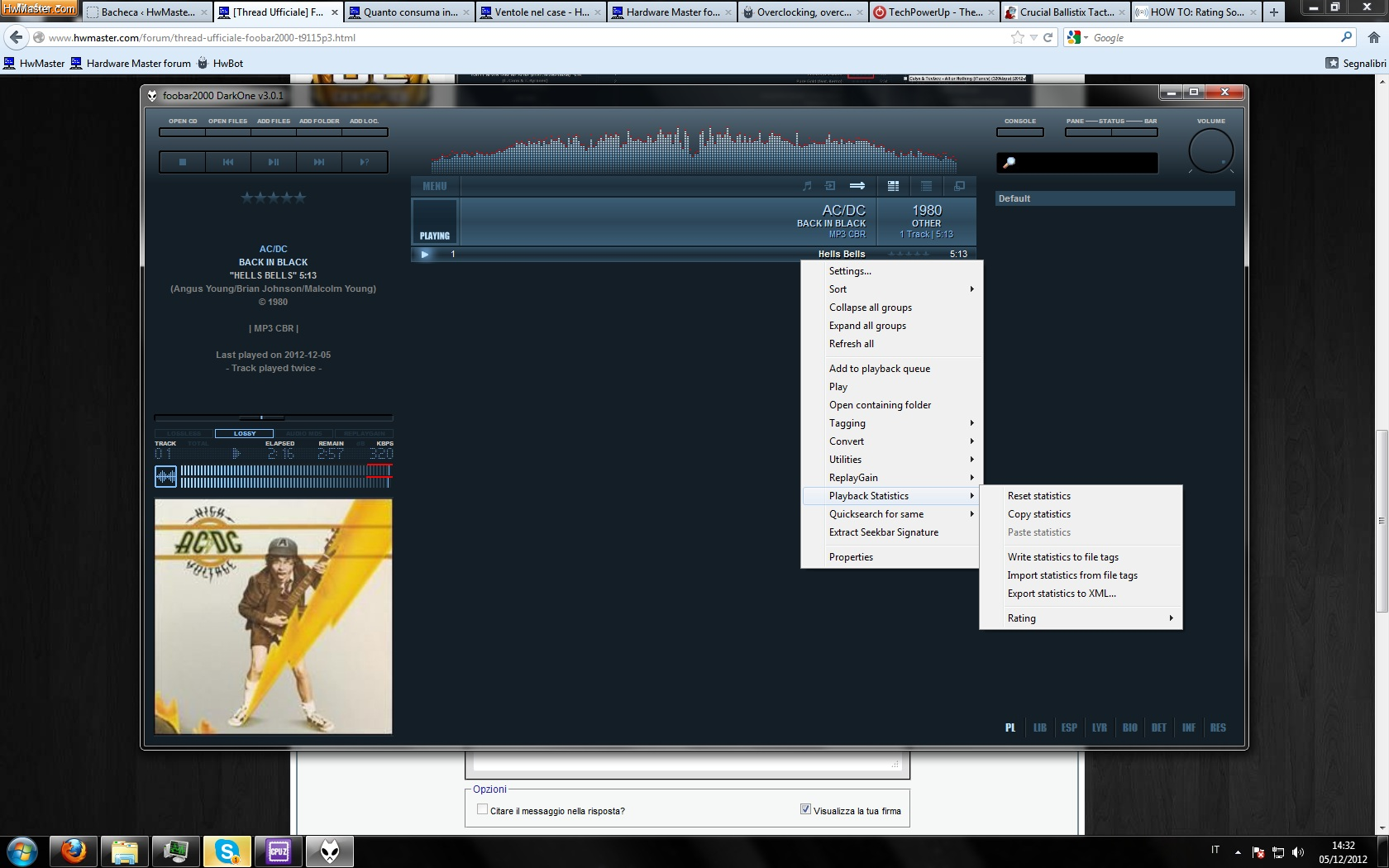
Task: Choose Collapse all groups
Action: click(891, 308)
